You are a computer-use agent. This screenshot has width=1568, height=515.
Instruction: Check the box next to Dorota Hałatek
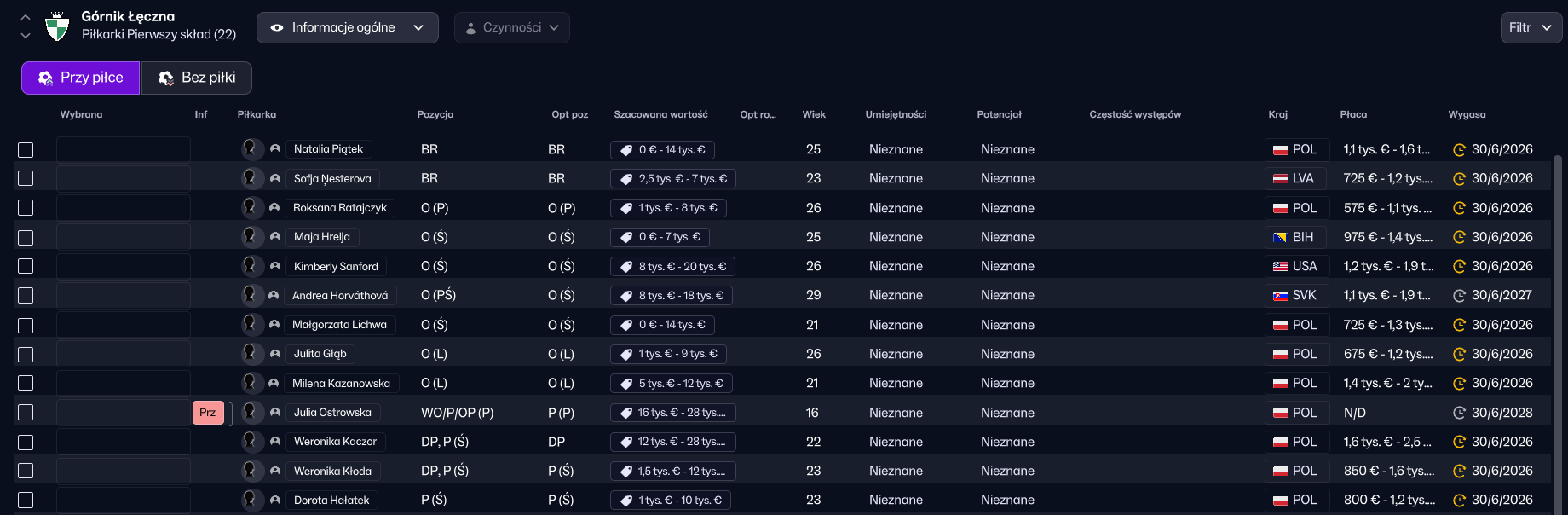coord(26,501)
